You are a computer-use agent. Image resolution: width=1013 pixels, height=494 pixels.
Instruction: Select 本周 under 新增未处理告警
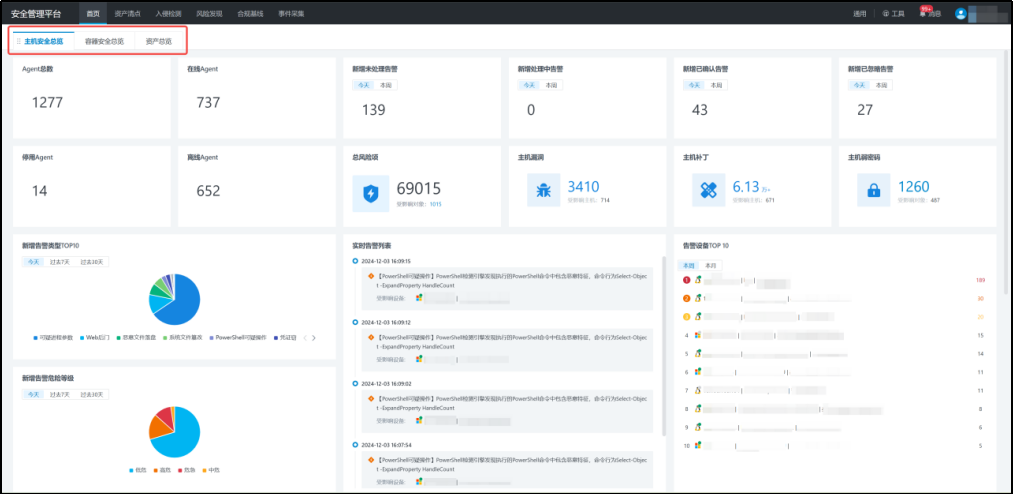(x=385, y=85)
